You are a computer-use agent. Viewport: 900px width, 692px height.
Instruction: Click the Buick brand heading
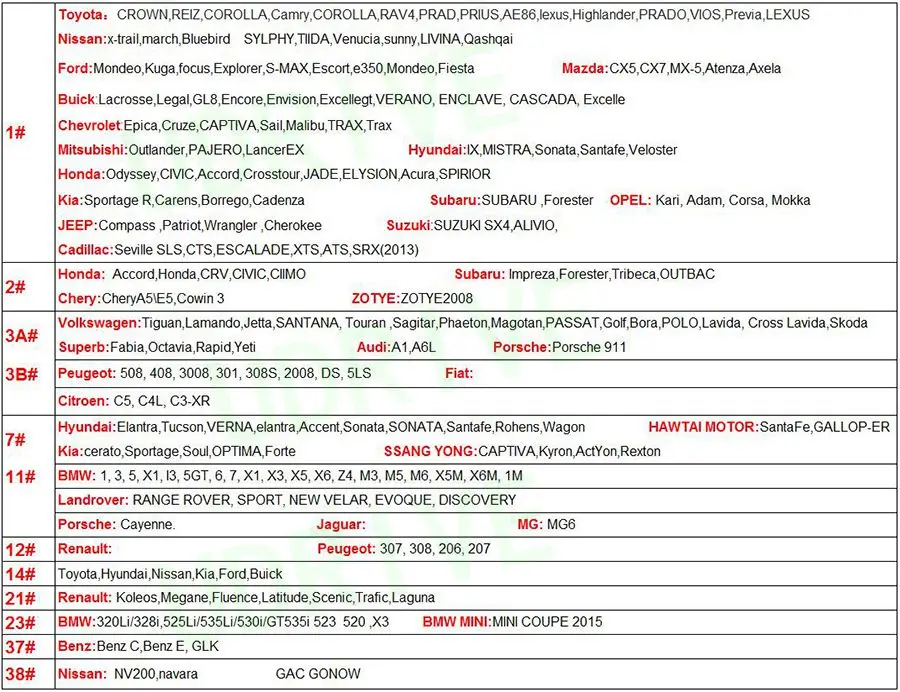77,99
